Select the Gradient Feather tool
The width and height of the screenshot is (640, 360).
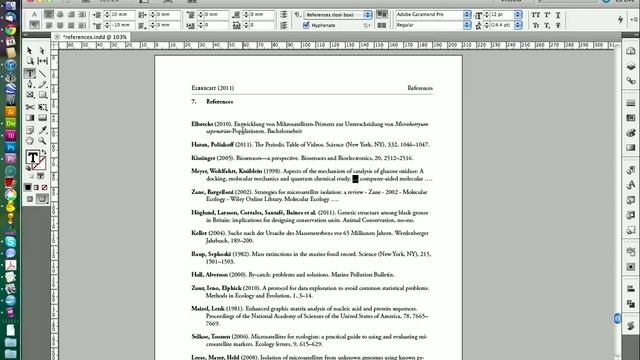point(42,118)
